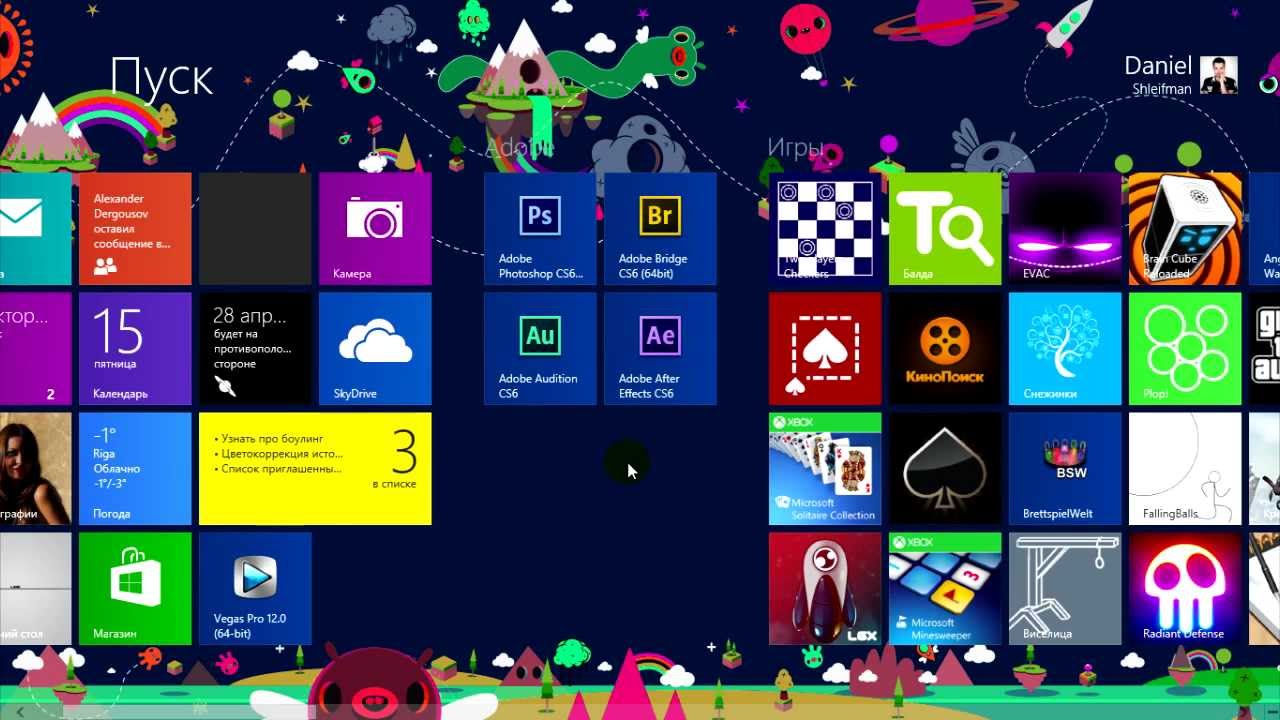Open the Балда game tile

(x=945, y=229)
